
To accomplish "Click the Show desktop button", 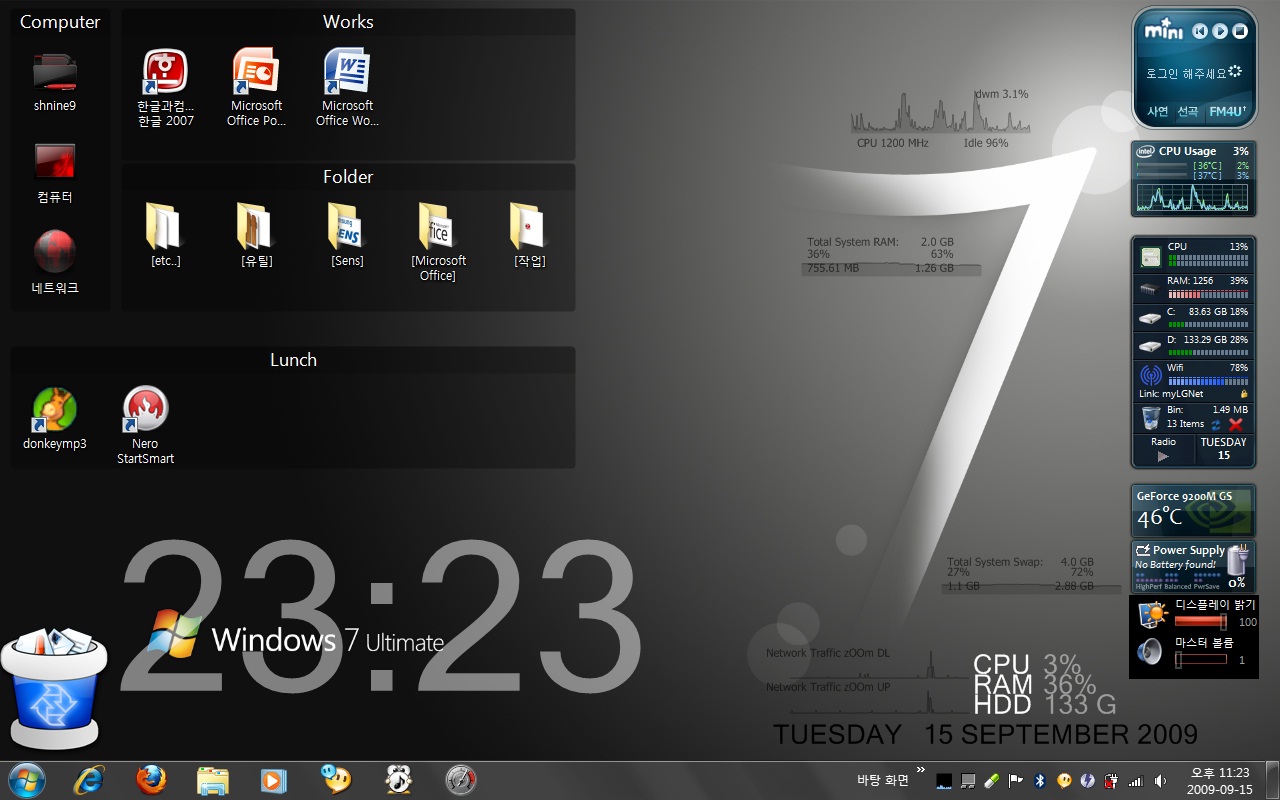I will click(x=1271, y=780).
